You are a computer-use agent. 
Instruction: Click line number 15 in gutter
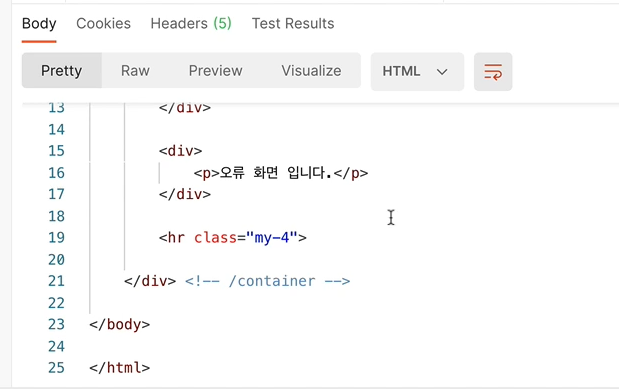[x=56, y=151]
